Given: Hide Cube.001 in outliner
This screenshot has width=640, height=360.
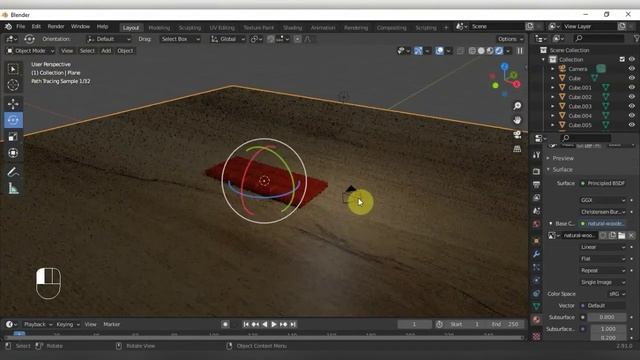Looking at the screenshot, I should [x=631, y=87].
